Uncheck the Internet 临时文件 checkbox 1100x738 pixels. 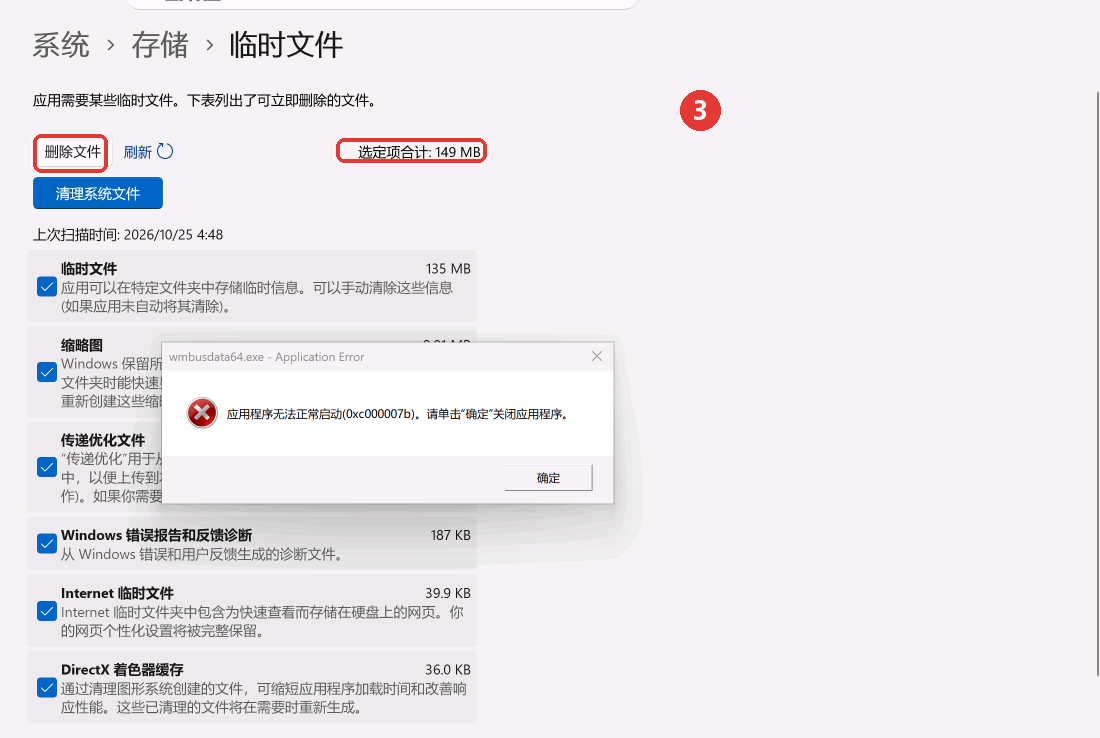[47, 611]
